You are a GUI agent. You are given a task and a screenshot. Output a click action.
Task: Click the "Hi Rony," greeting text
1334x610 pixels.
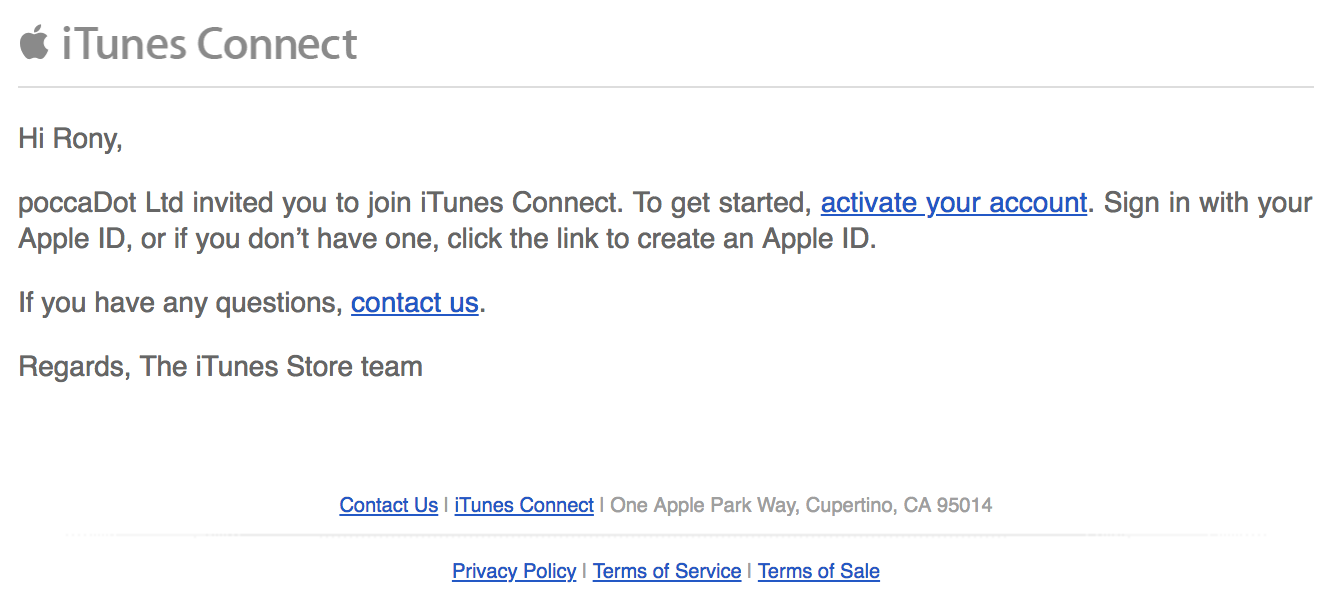pyautogui.click(x=70, y=139)
